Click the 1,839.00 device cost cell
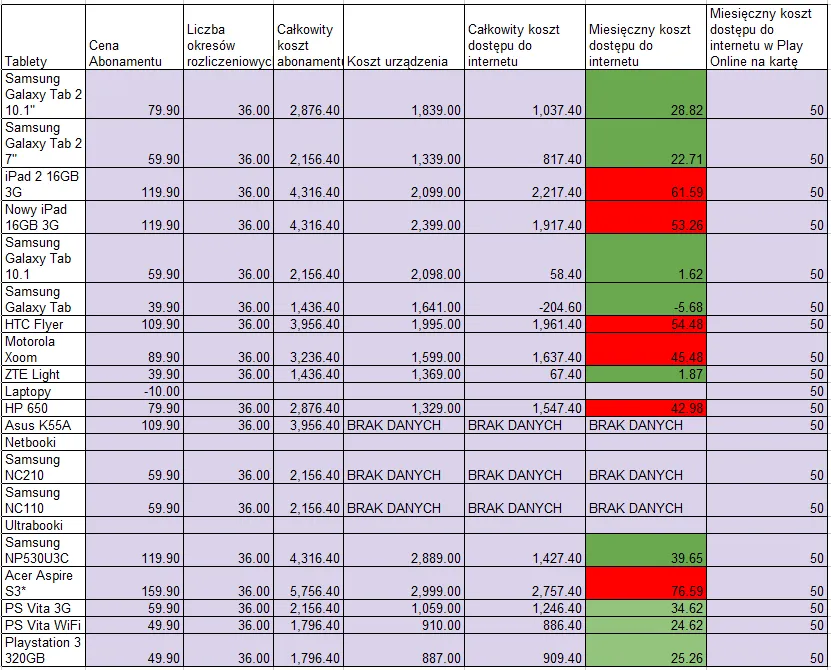The height and width of the screenshot is (670, 831). [404, 94]
